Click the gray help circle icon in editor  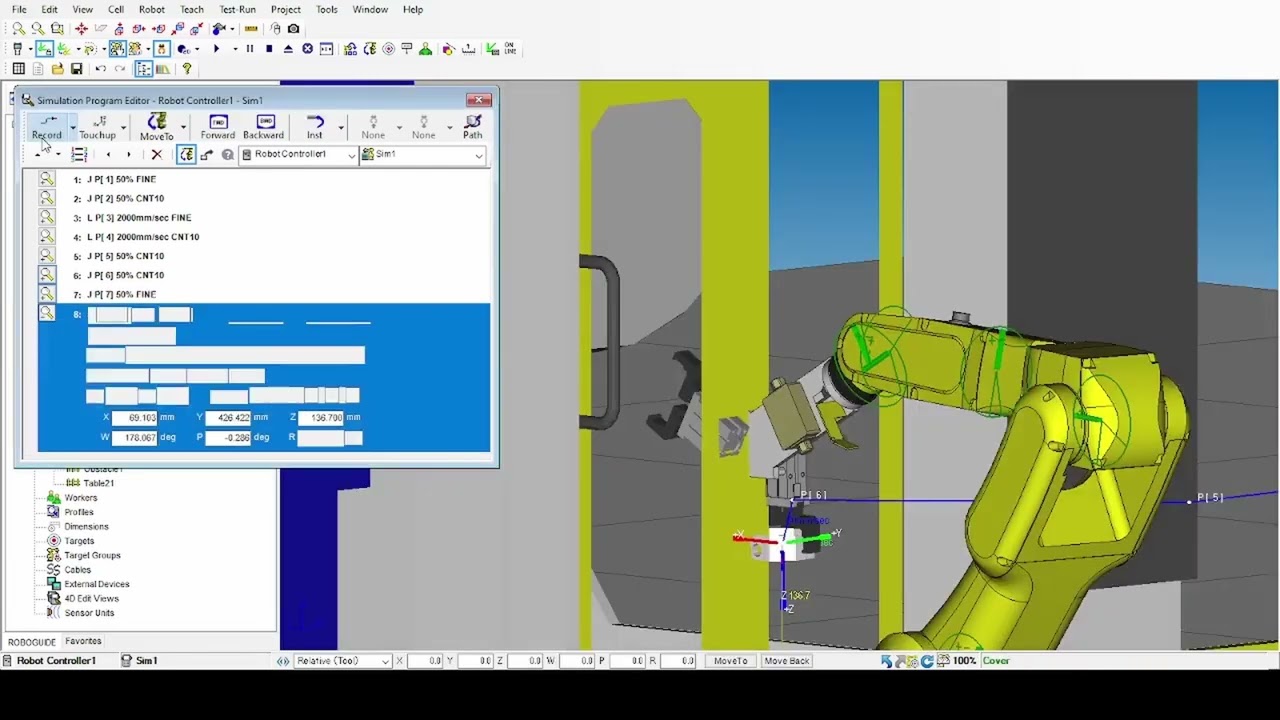point(228,154)
